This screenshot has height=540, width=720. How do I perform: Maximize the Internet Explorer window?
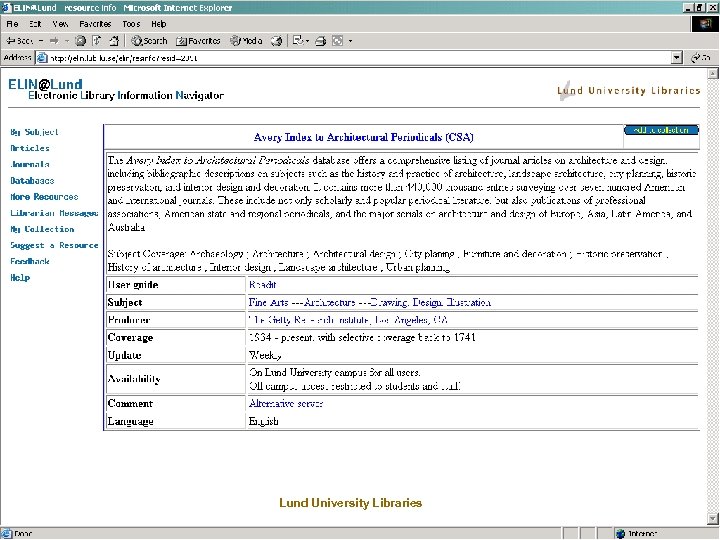click(699, 7)
